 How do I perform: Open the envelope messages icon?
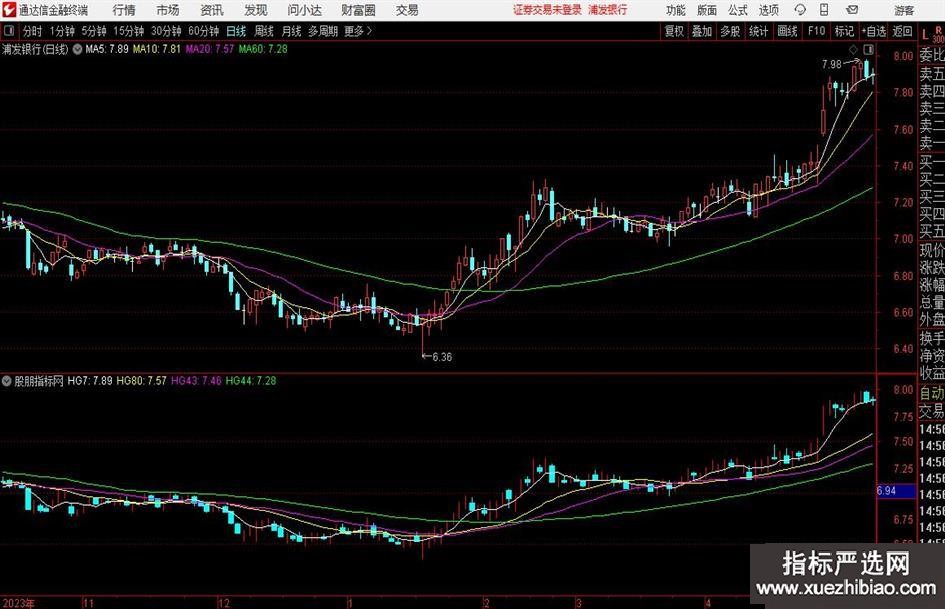(852, 10)
